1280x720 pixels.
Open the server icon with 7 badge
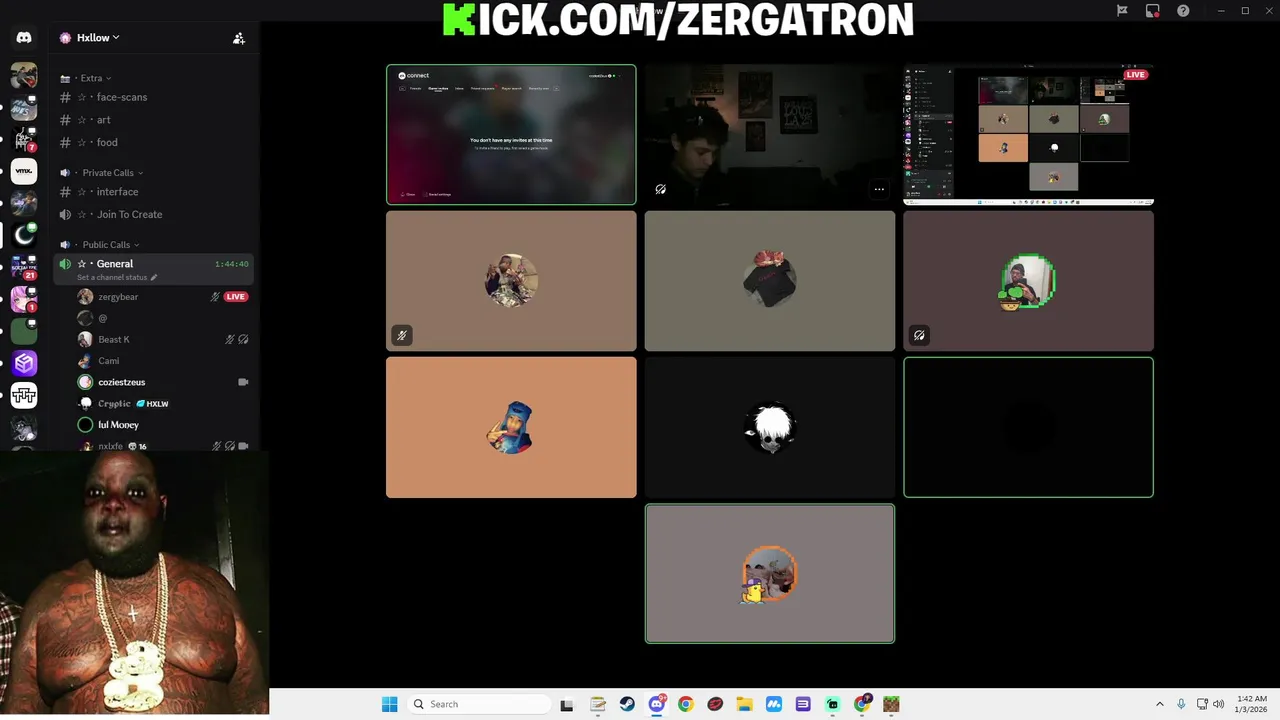coord(24,139)
